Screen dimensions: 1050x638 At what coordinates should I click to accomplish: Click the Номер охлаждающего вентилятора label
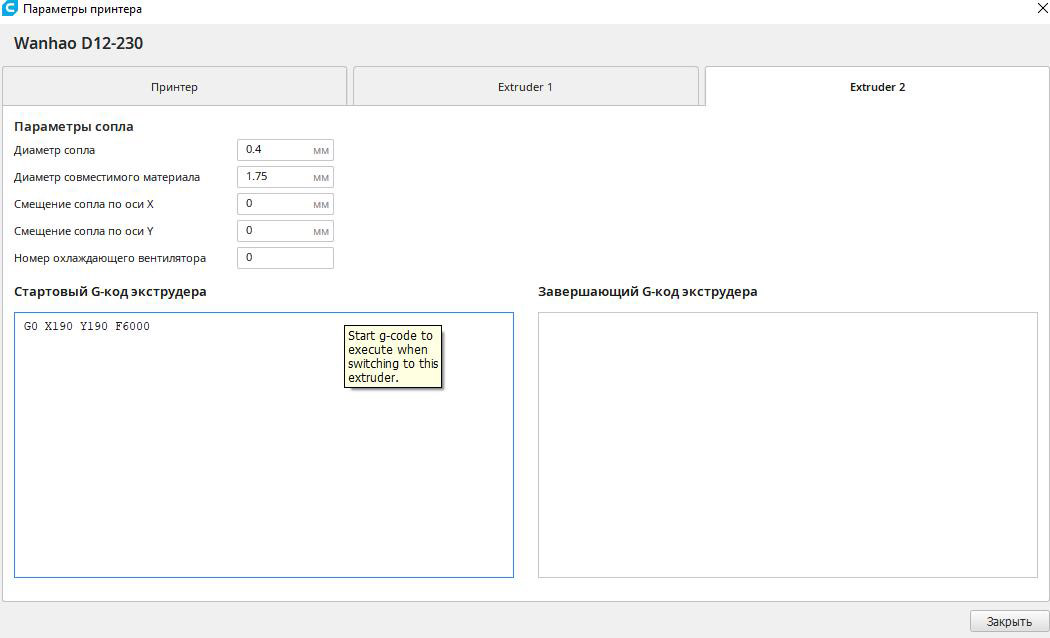point(110,258)
